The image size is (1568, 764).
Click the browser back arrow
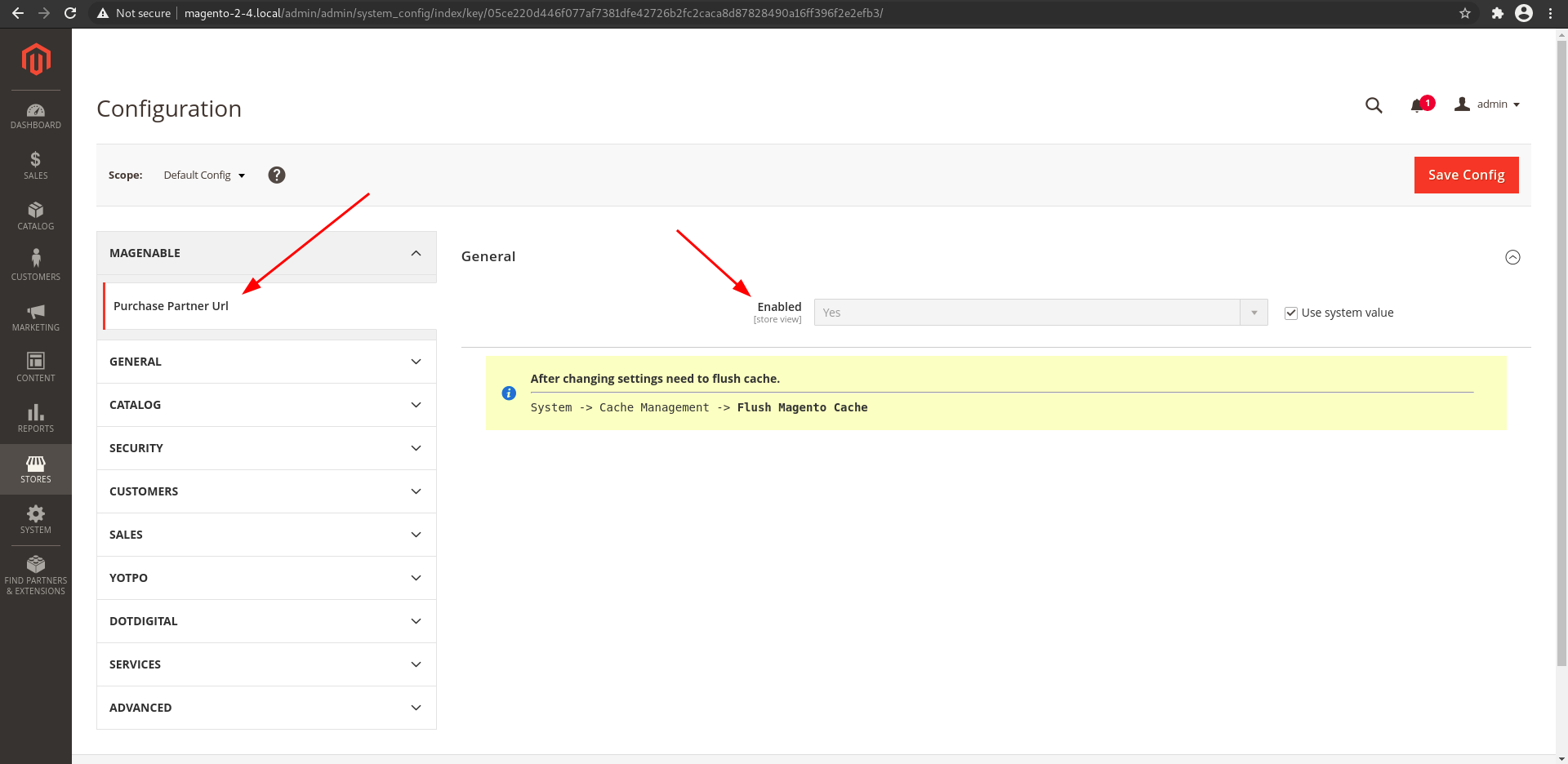click(18, 13)
